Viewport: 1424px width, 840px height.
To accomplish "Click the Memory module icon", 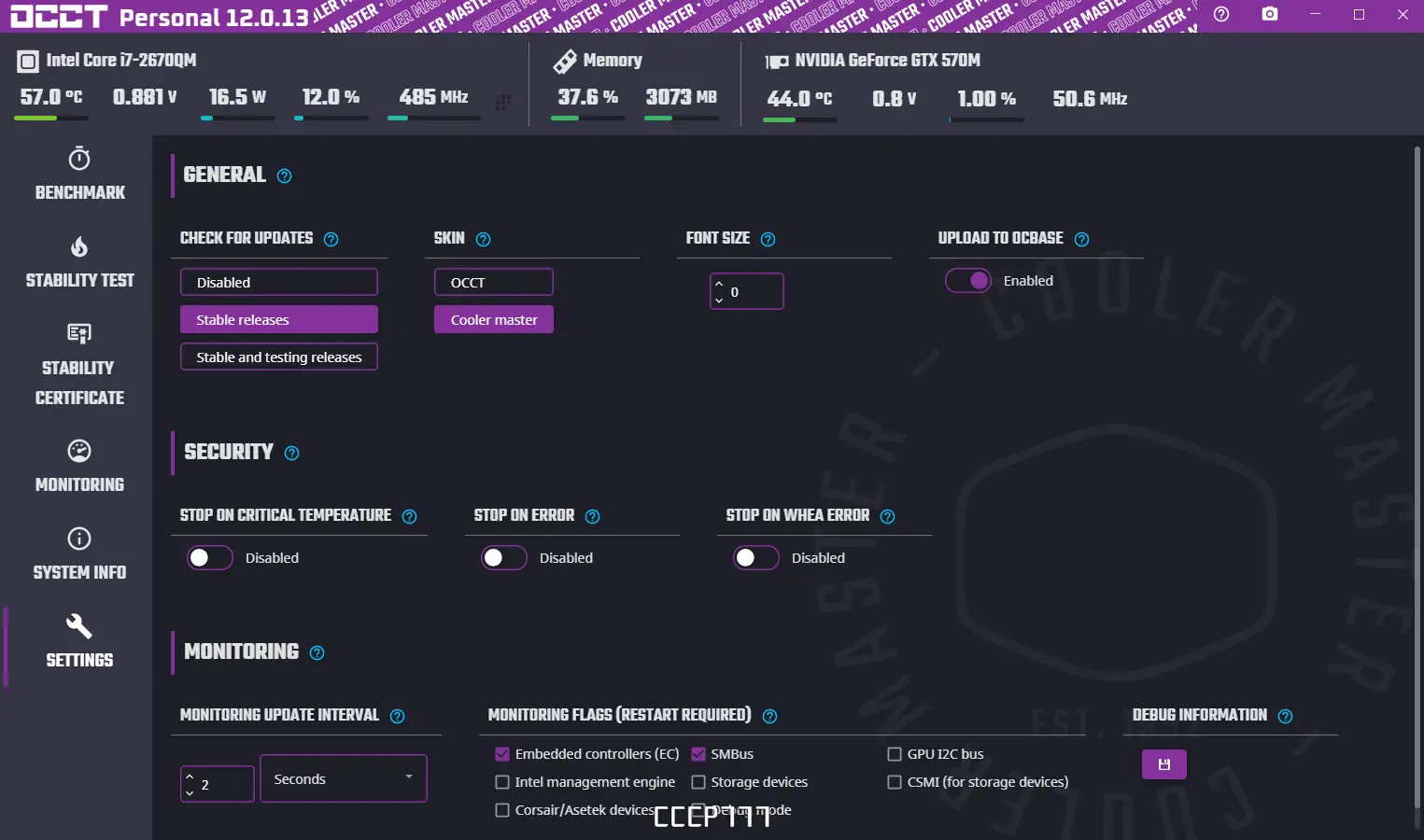I will [565, 62].
